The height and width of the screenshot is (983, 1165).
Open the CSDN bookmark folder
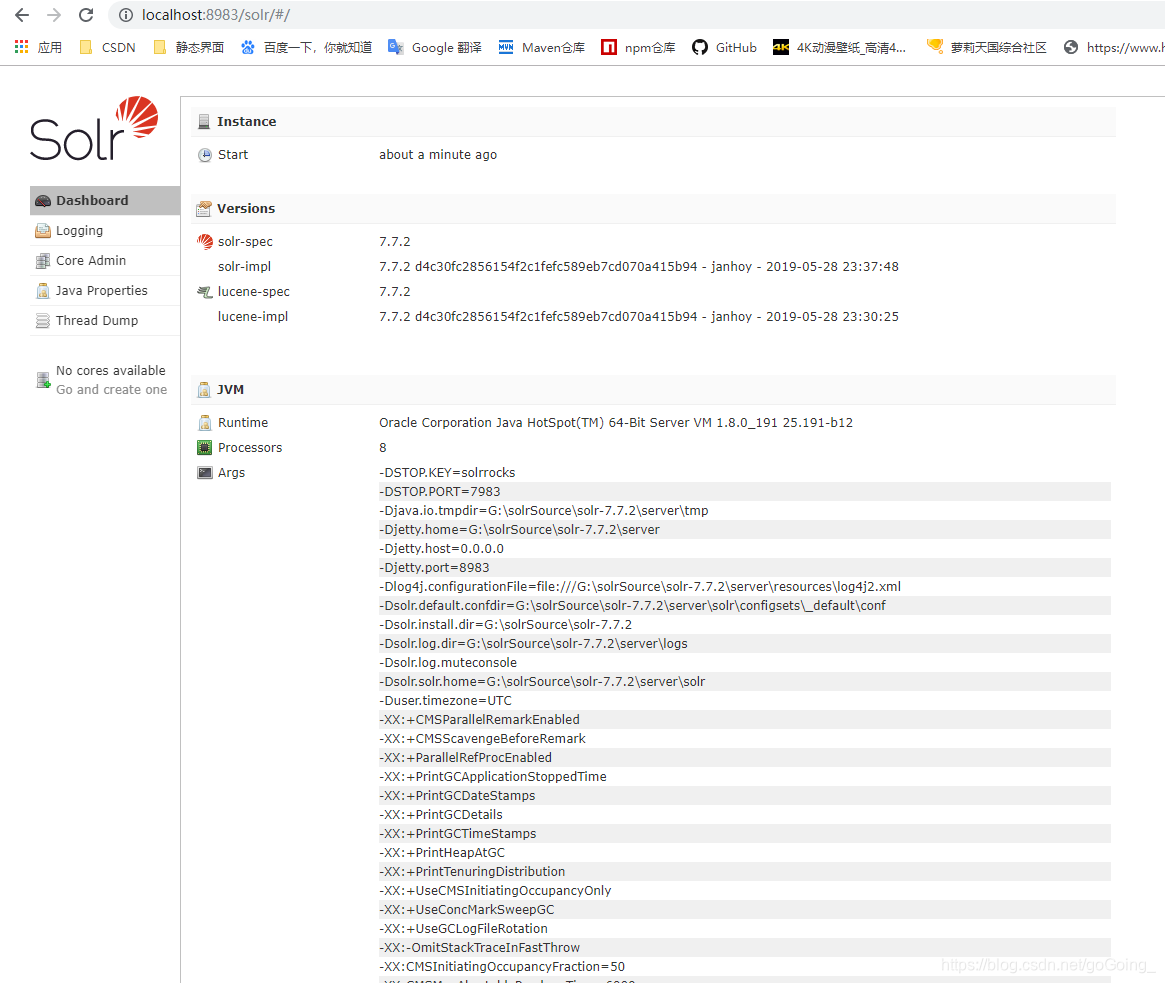click(108, 48)
